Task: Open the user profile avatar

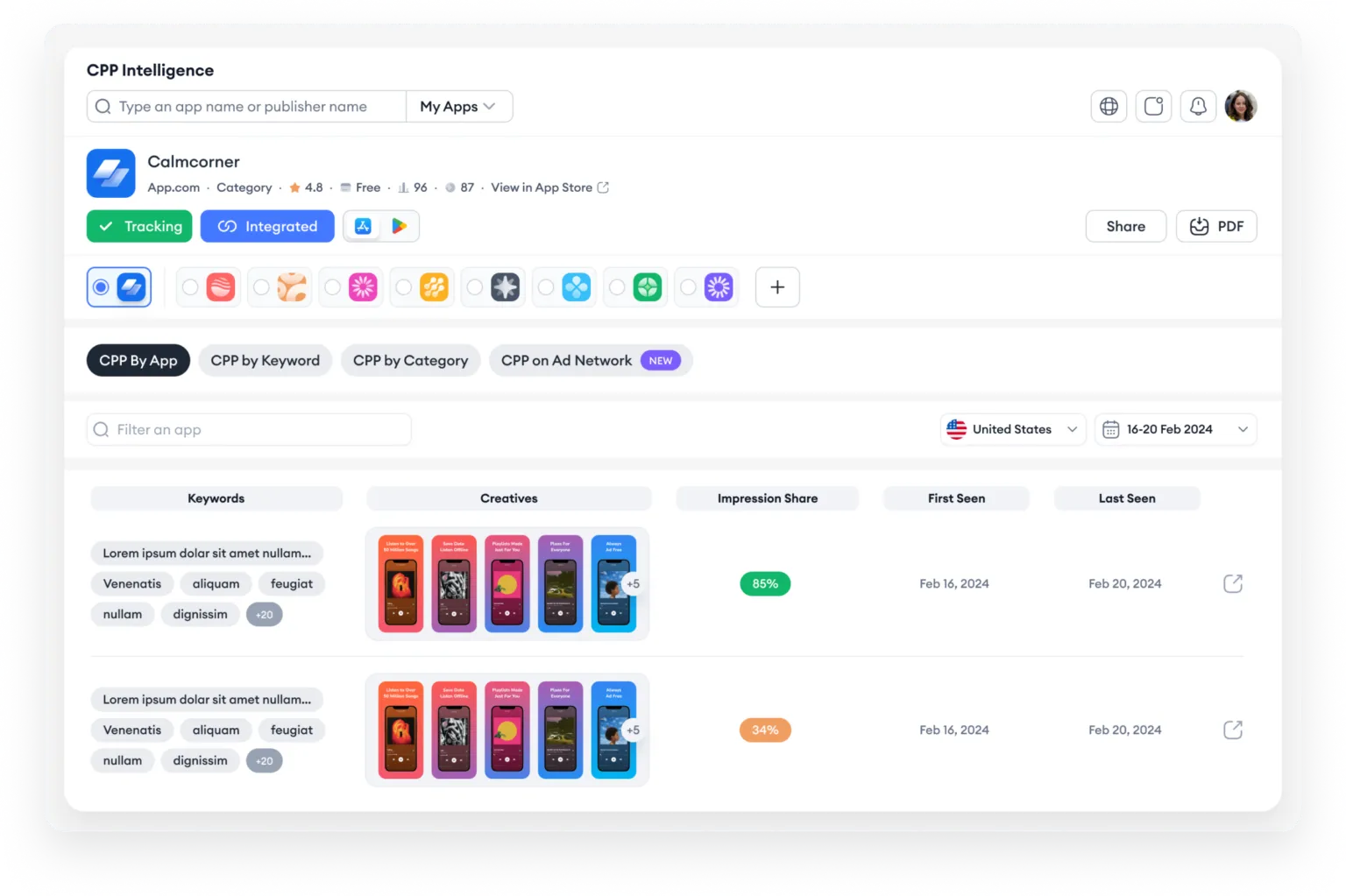Action: coord(1241,106)
